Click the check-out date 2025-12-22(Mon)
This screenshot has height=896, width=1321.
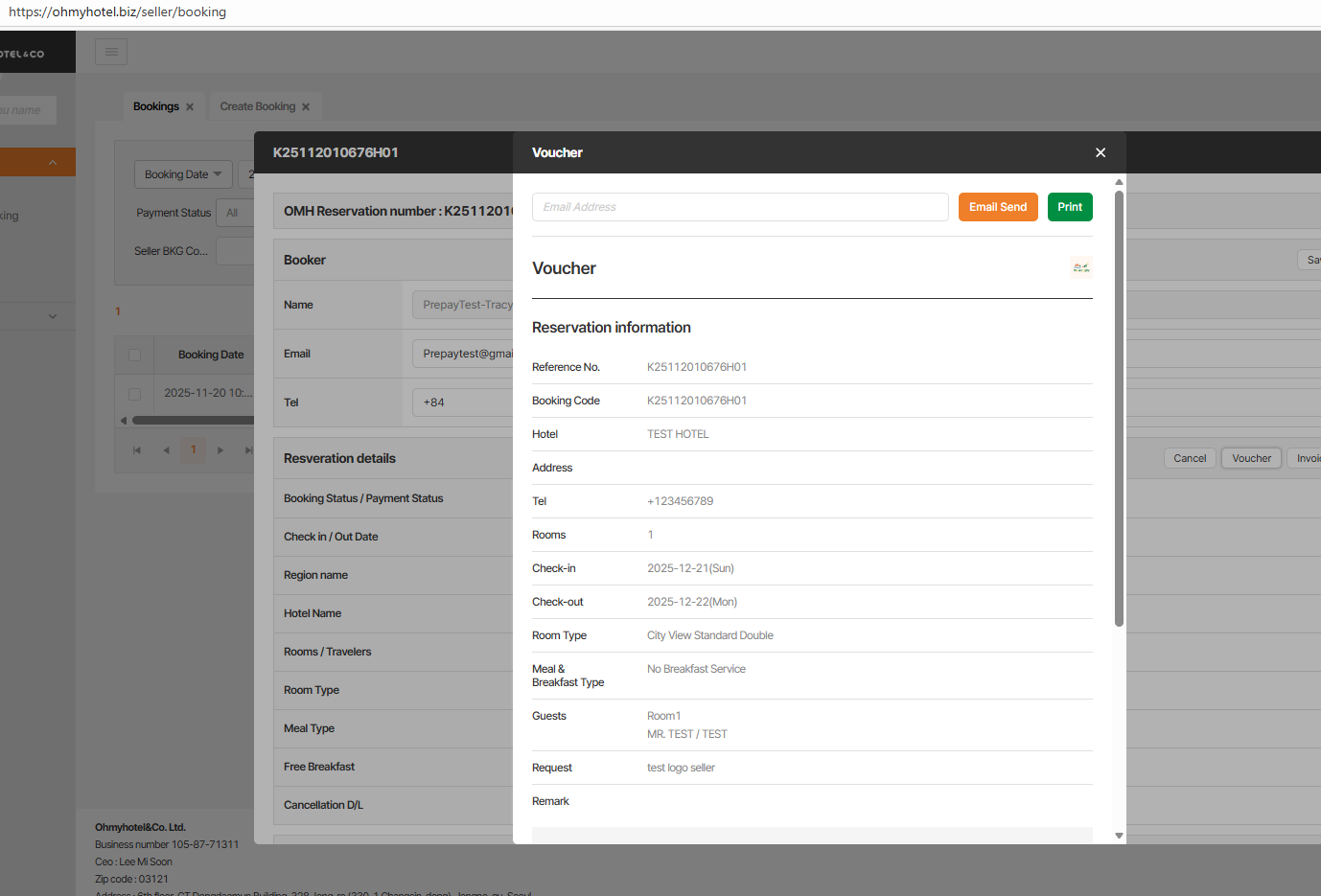coord(692,602)
